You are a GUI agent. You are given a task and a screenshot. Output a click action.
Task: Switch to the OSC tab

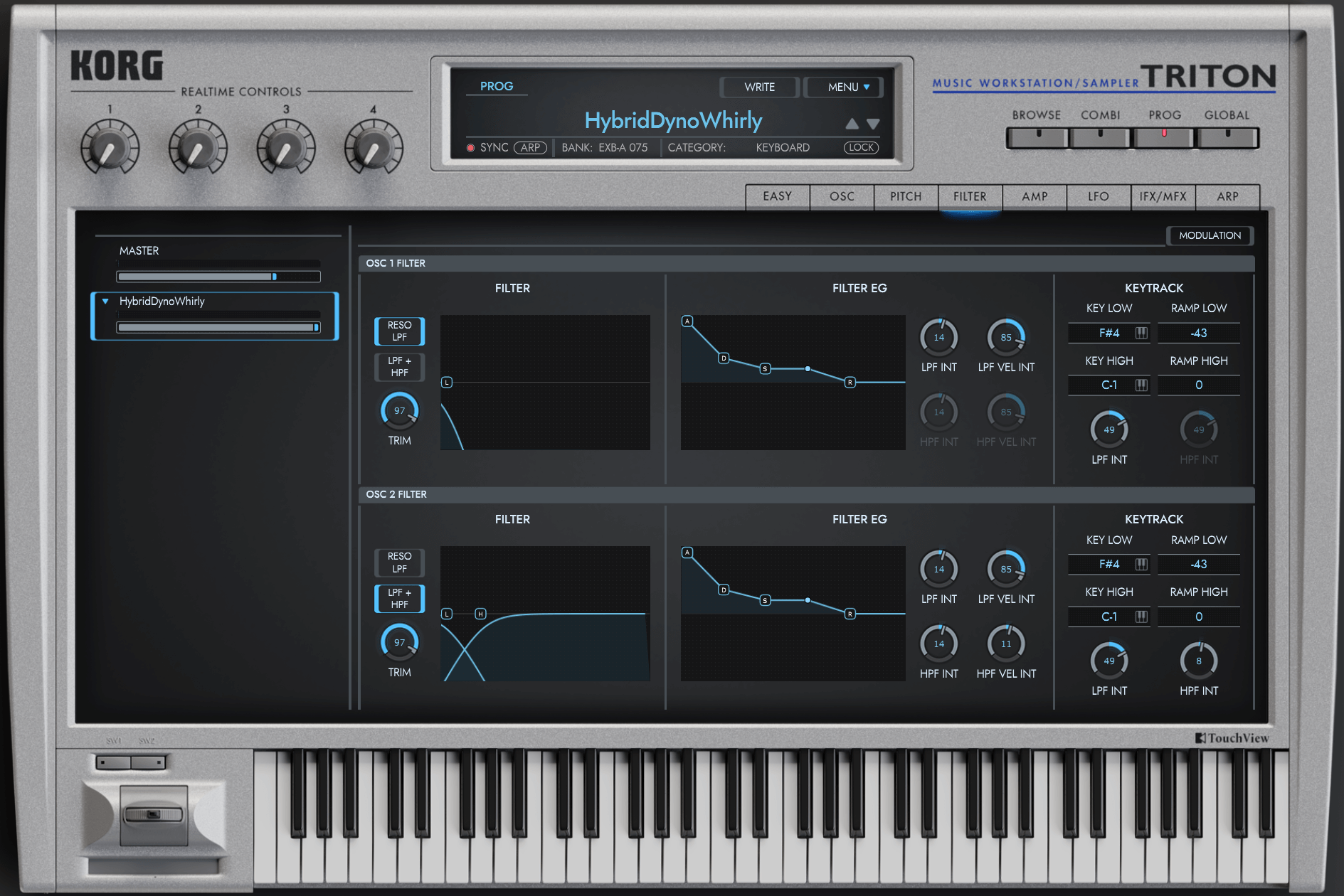(842, 196)
